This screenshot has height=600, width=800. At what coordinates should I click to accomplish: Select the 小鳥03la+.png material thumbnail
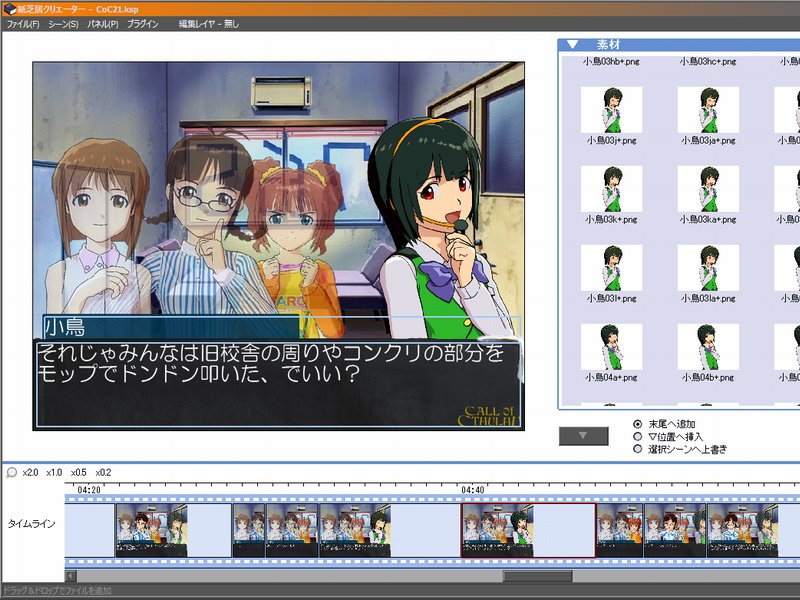pyautogui.click(x=708, y=268)
